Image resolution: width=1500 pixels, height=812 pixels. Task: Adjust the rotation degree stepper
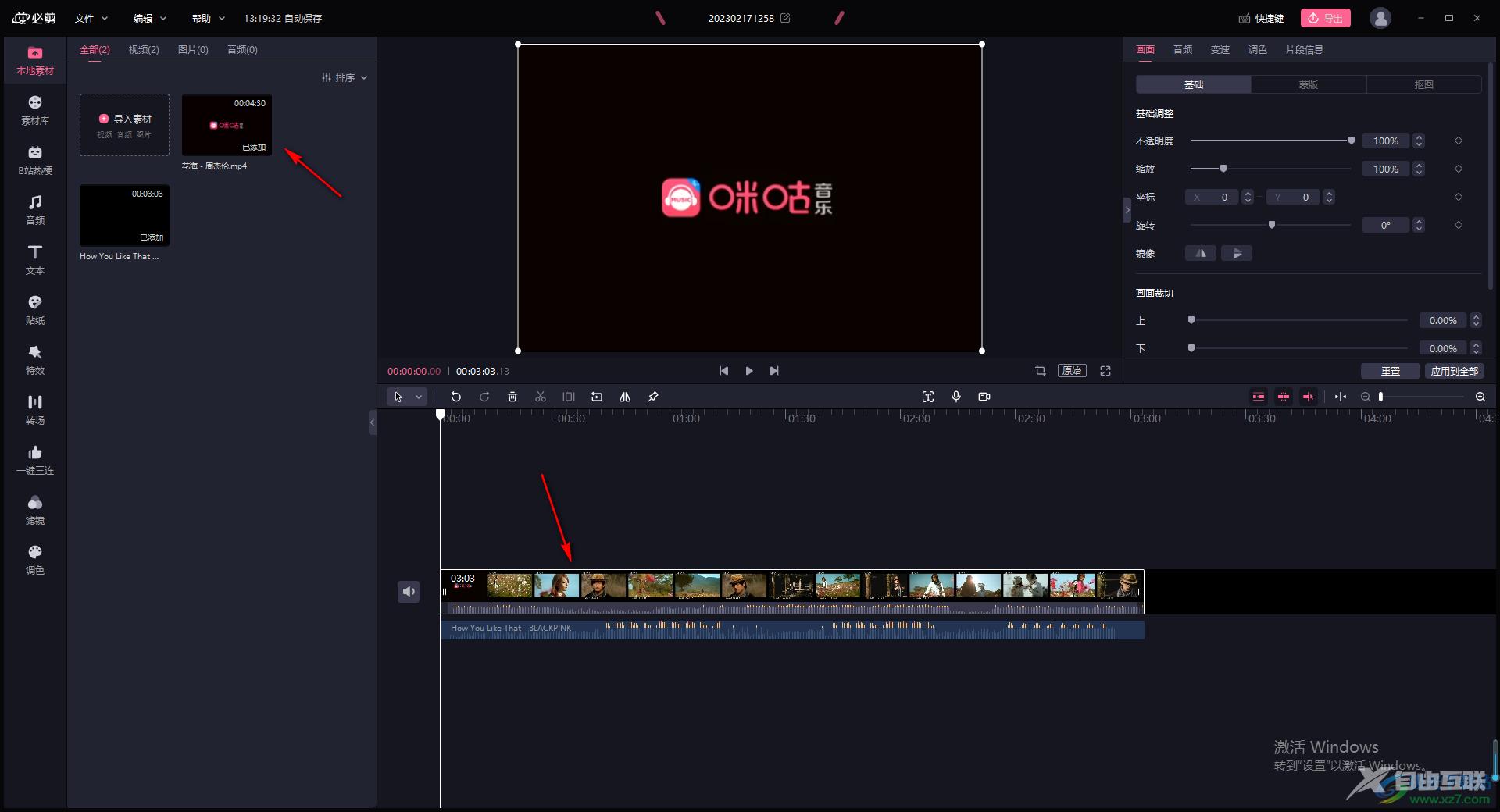coord(1420,226)
